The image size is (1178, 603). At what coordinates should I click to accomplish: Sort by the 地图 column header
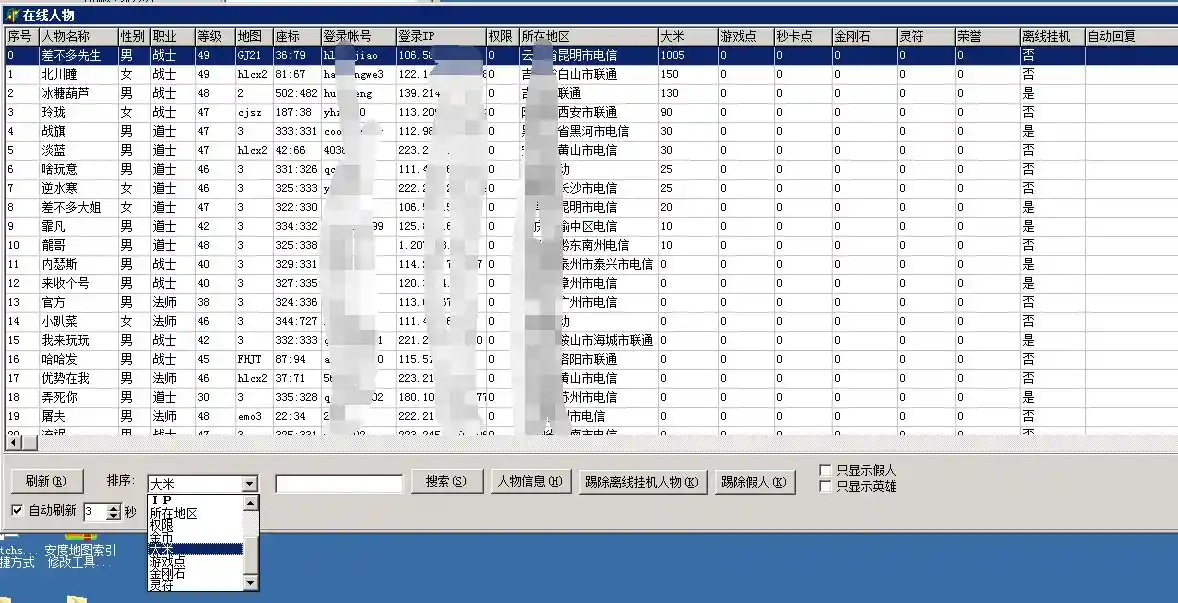[x=253, y=36]
